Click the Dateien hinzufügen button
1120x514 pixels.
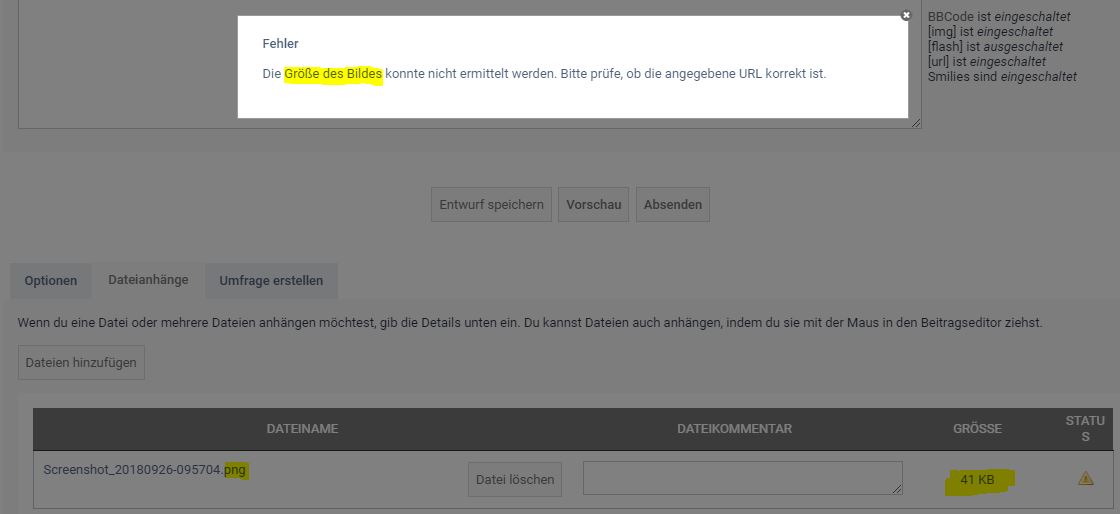click(81, 363)
